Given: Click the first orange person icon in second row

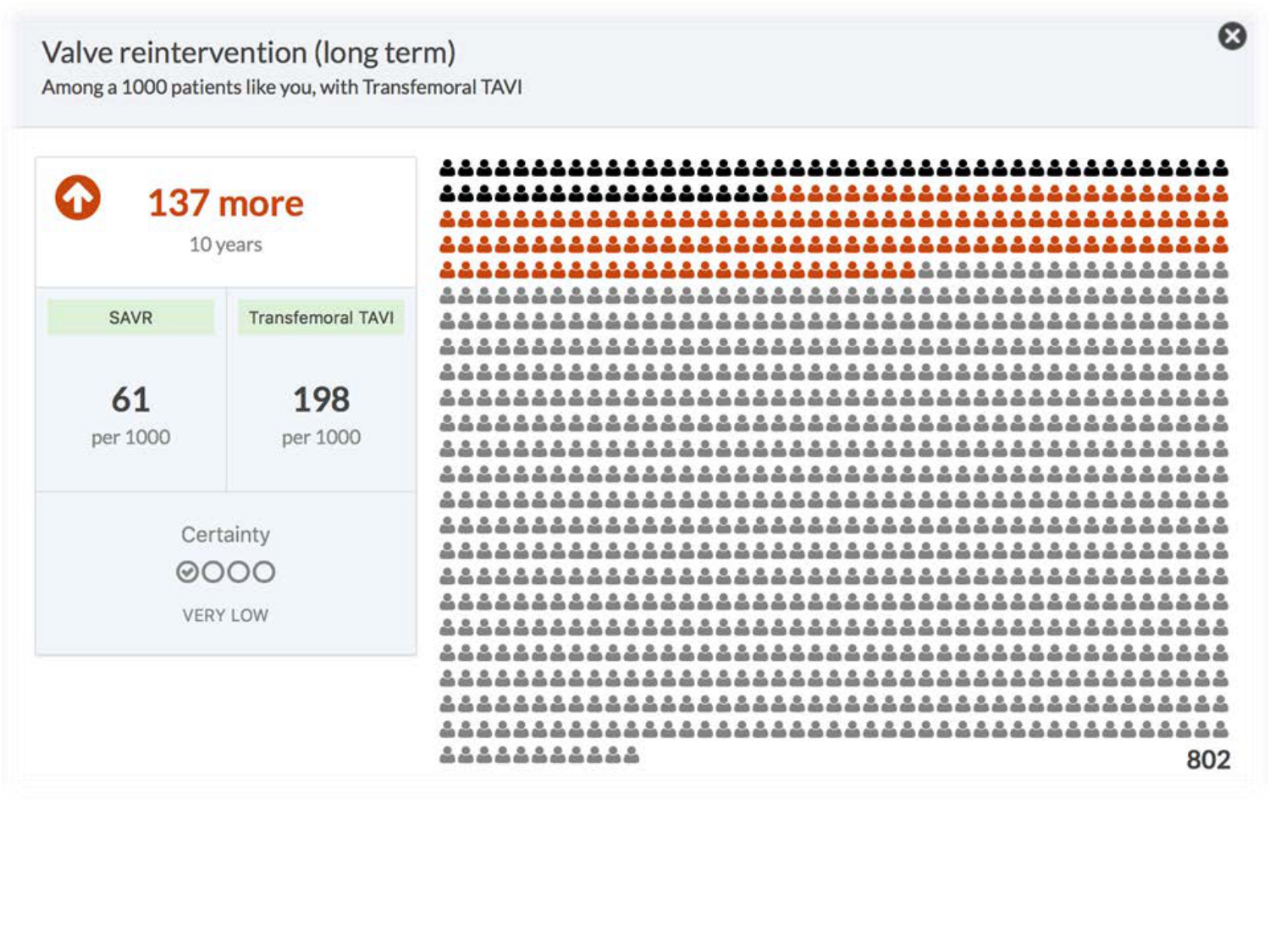Looking at the screenshot, I should 779,194.
